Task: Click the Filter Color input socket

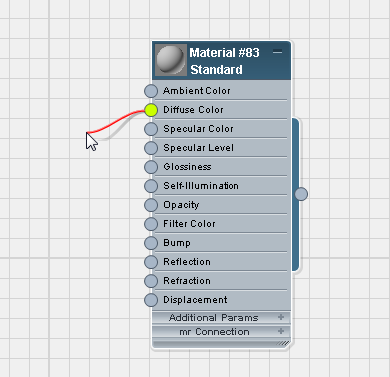Action: click(x=151, y=224)
